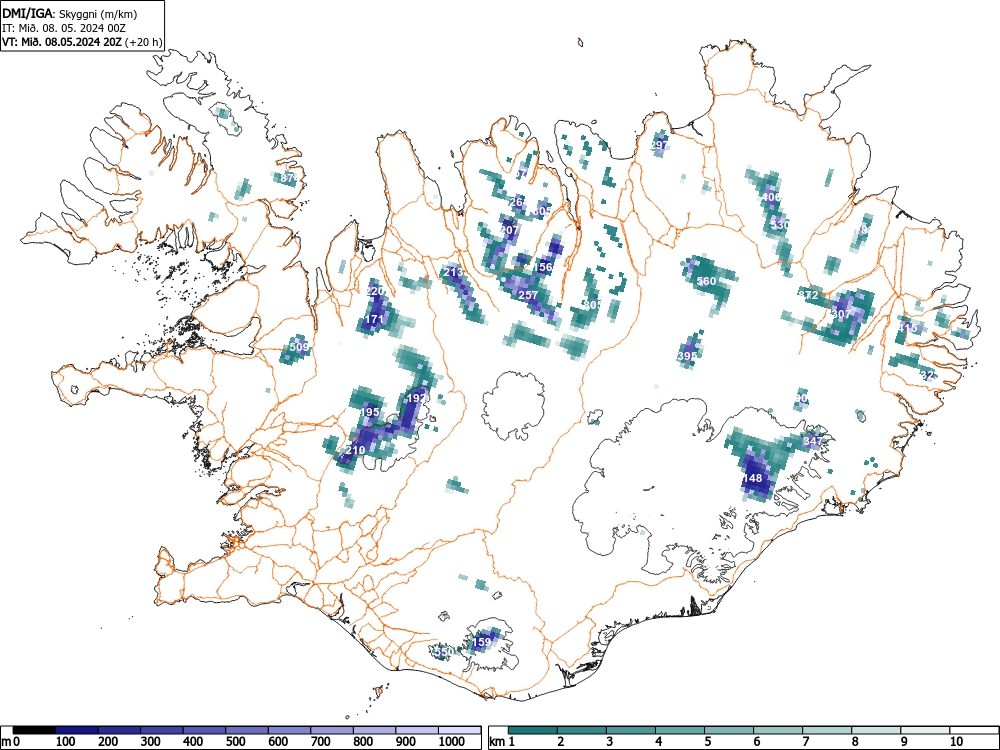
Task: Select the 7–8 km legend color swatch
Action: tap(827, 730)
